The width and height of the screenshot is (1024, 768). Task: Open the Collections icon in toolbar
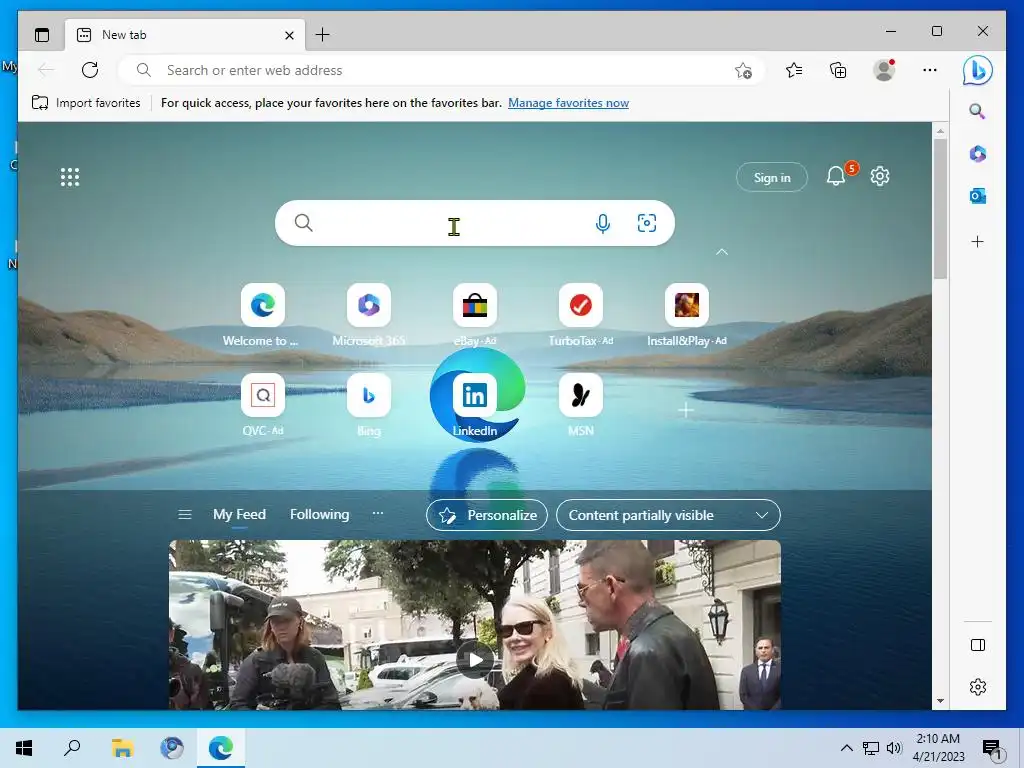[838, 70]
